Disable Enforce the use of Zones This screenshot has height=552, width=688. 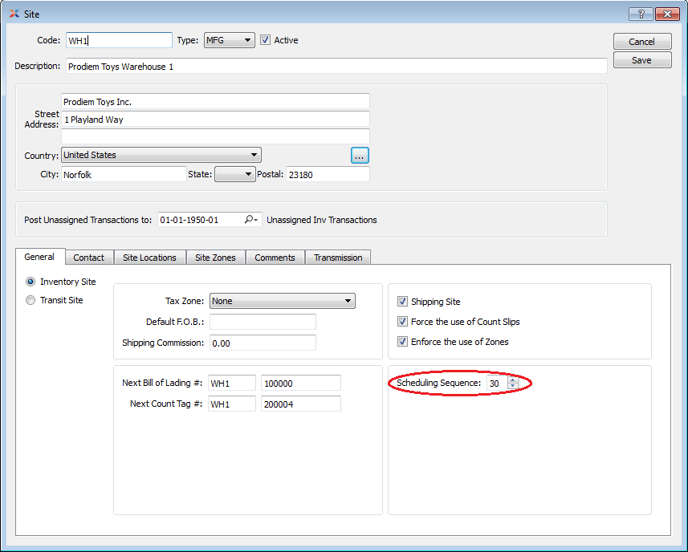[x=403, y=342]
